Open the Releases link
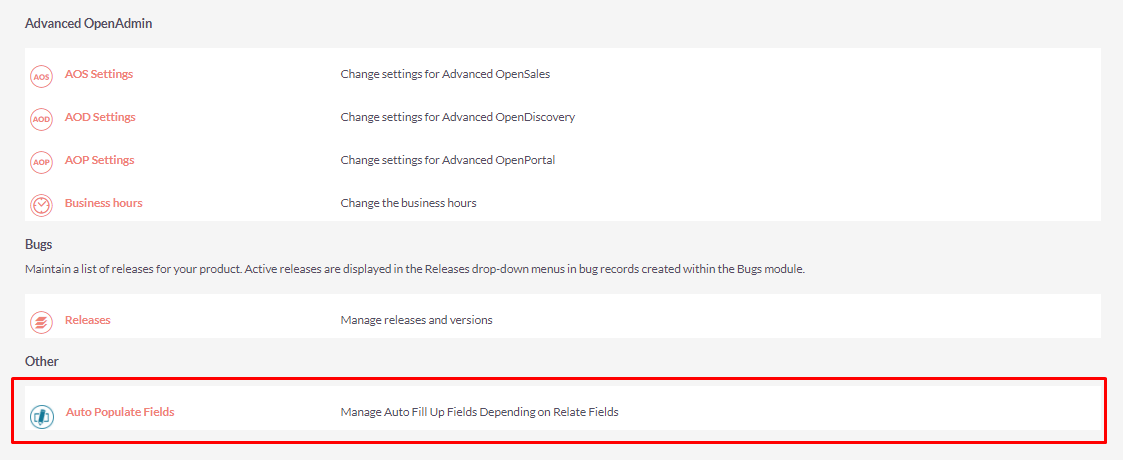The height and width of the screenshot is (460, 1123). click(88, 320)
